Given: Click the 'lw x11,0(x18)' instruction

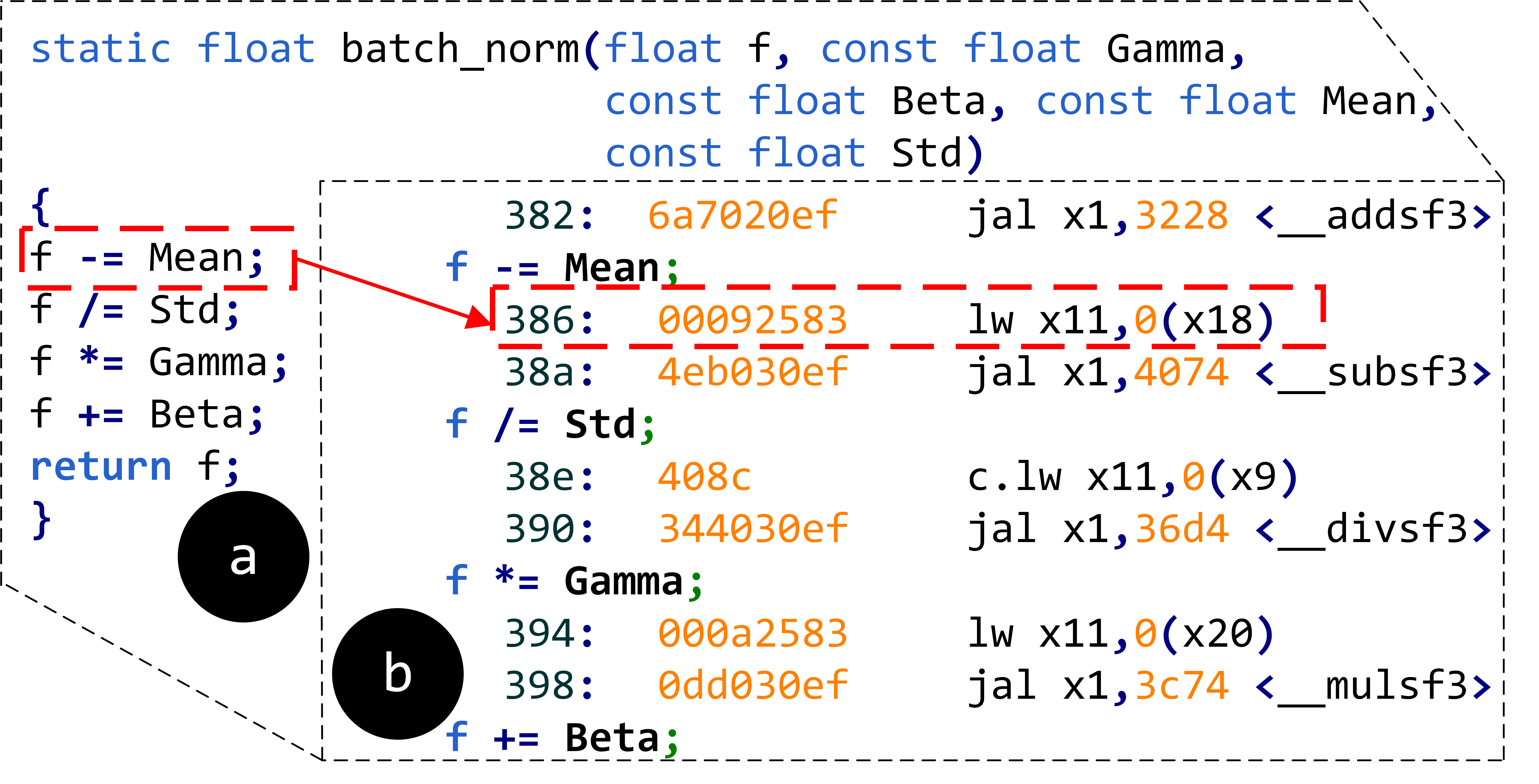Looking at the screenshot, I should point(1121,320).
